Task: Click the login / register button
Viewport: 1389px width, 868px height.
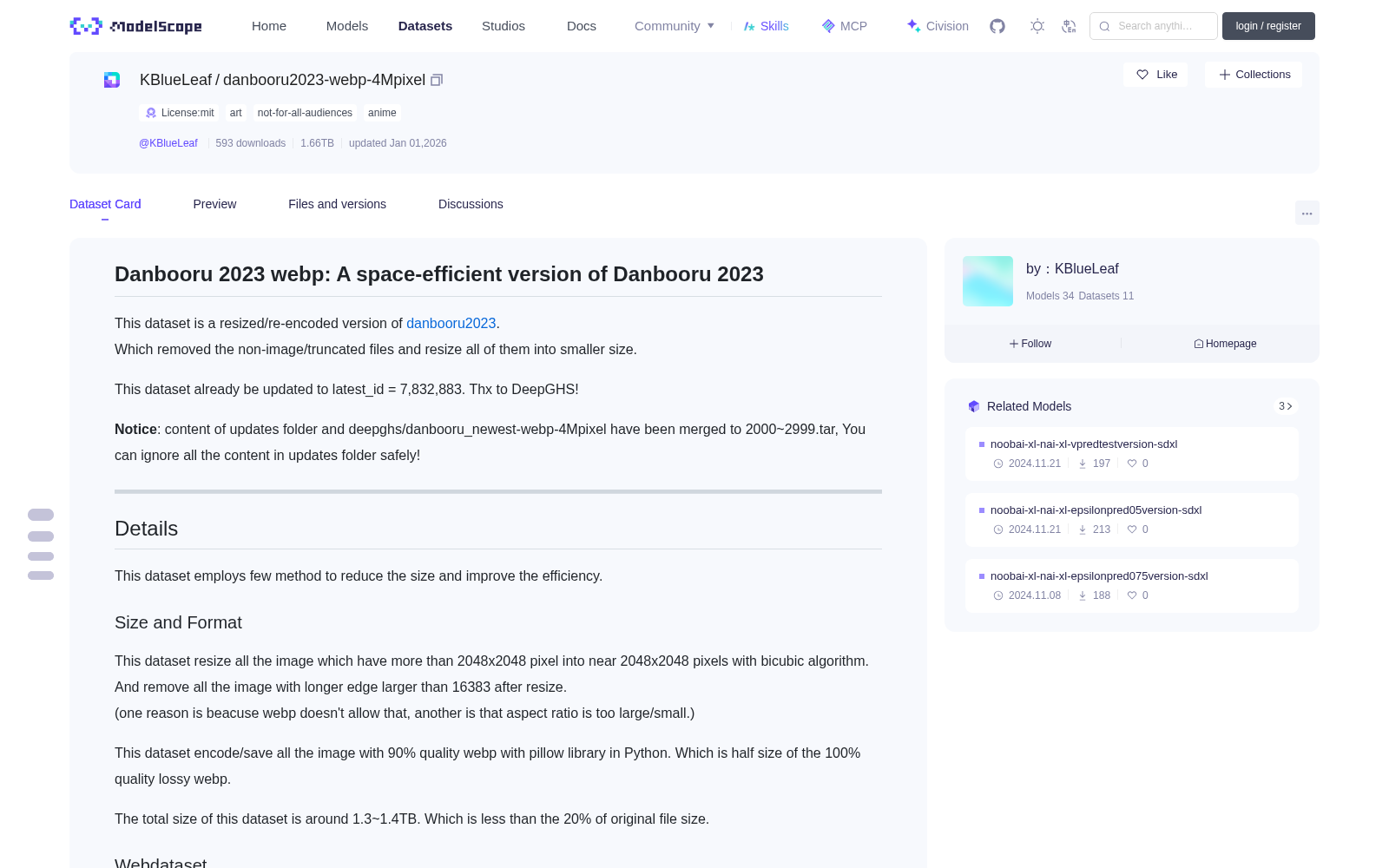Action: 1268,26
